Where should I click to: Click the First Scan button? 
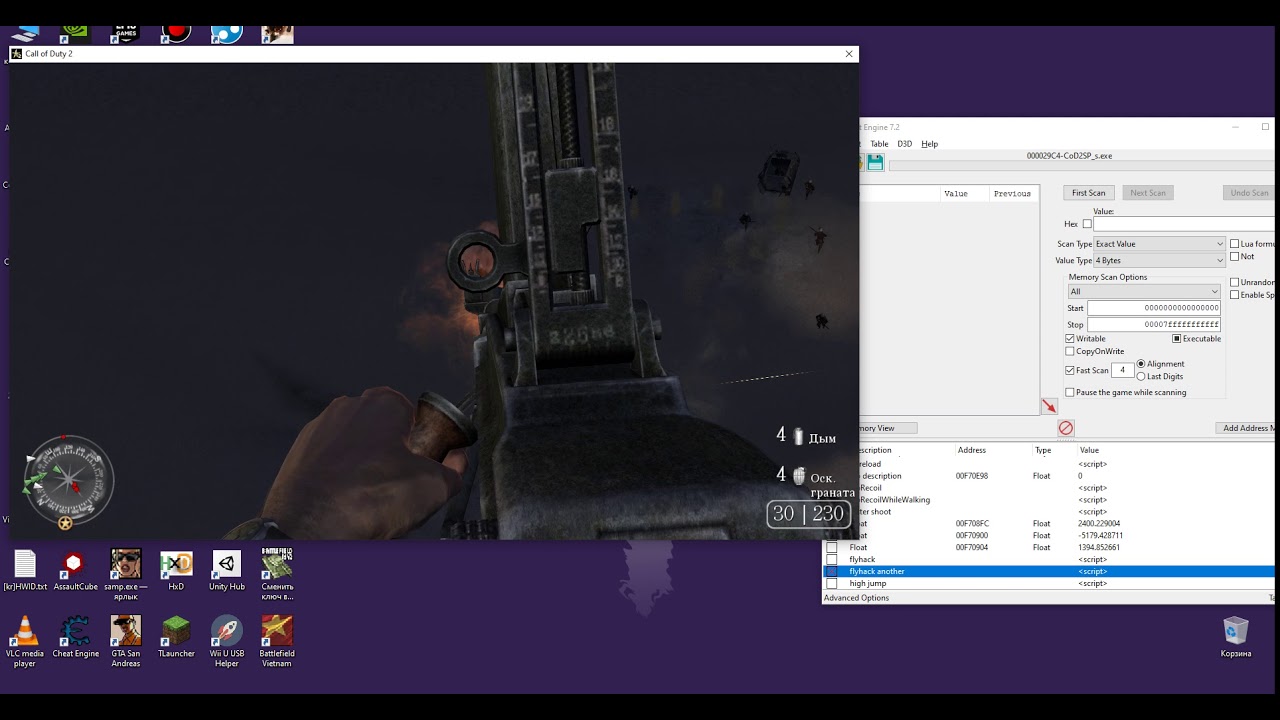coord(1089,193)
